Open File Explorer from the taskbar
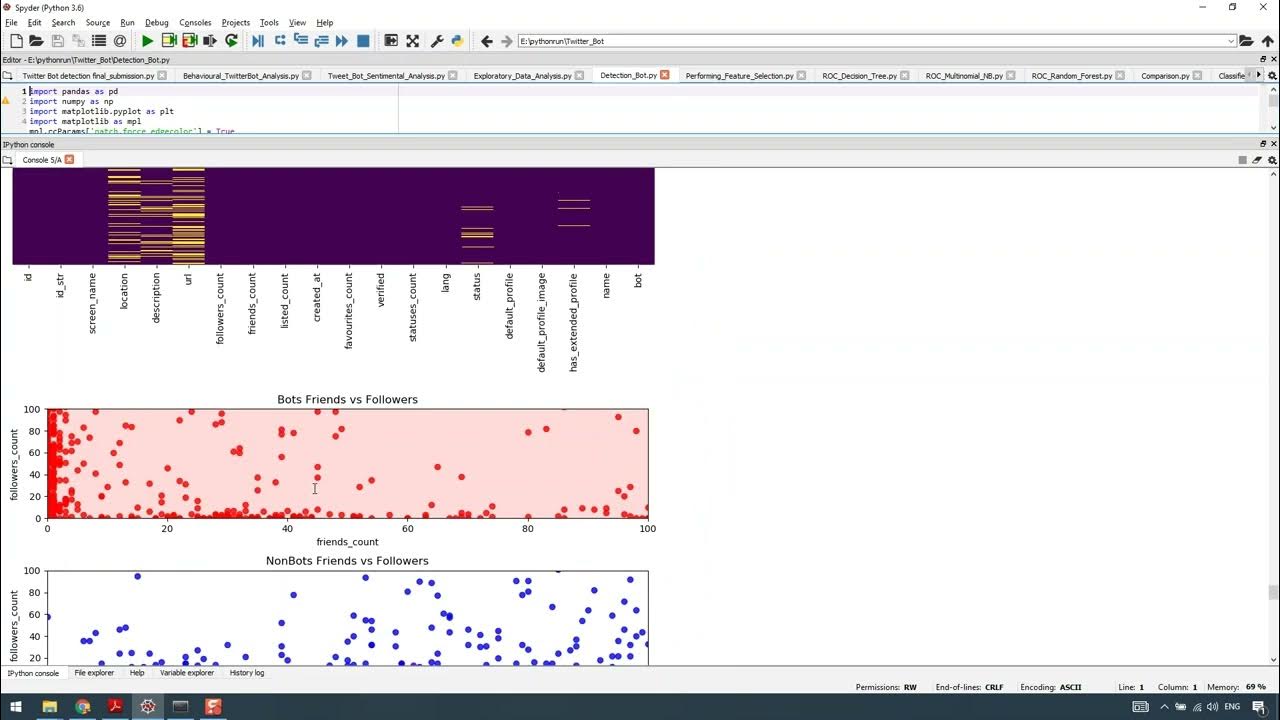The width and height of the screenshot is (1280, 720). [x=49, y=706]
